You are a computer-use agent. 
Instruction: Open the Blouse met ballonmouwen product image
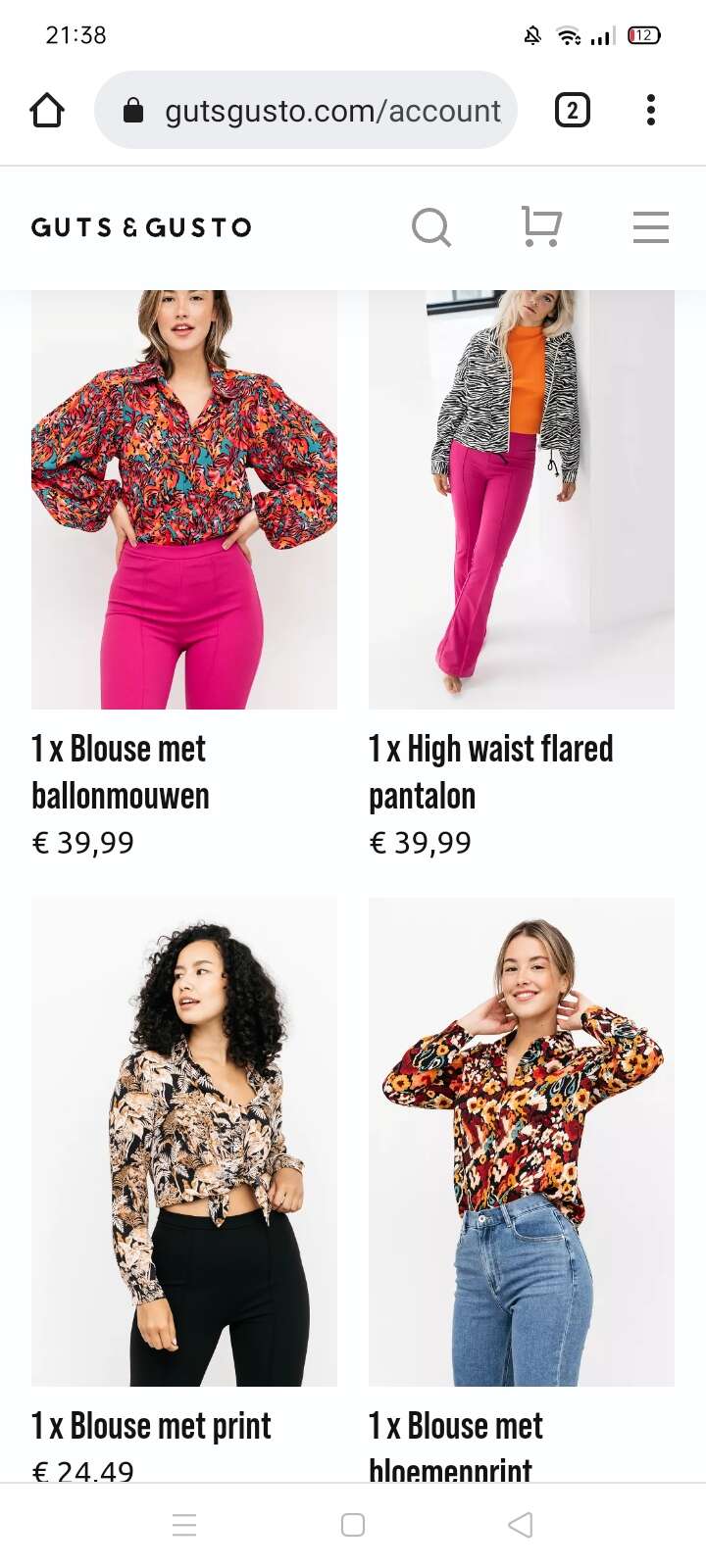(x=184, y=500)
